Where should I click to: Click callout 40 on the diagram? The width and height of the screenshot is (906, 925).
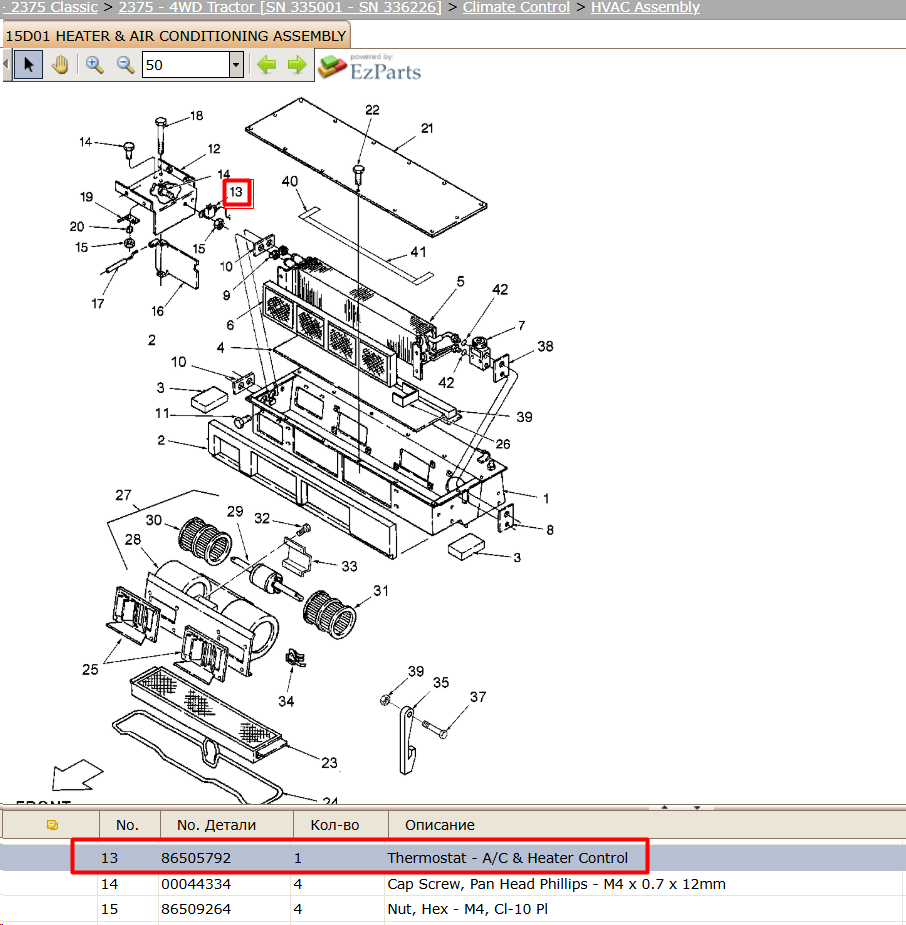[x=290, y=181]
